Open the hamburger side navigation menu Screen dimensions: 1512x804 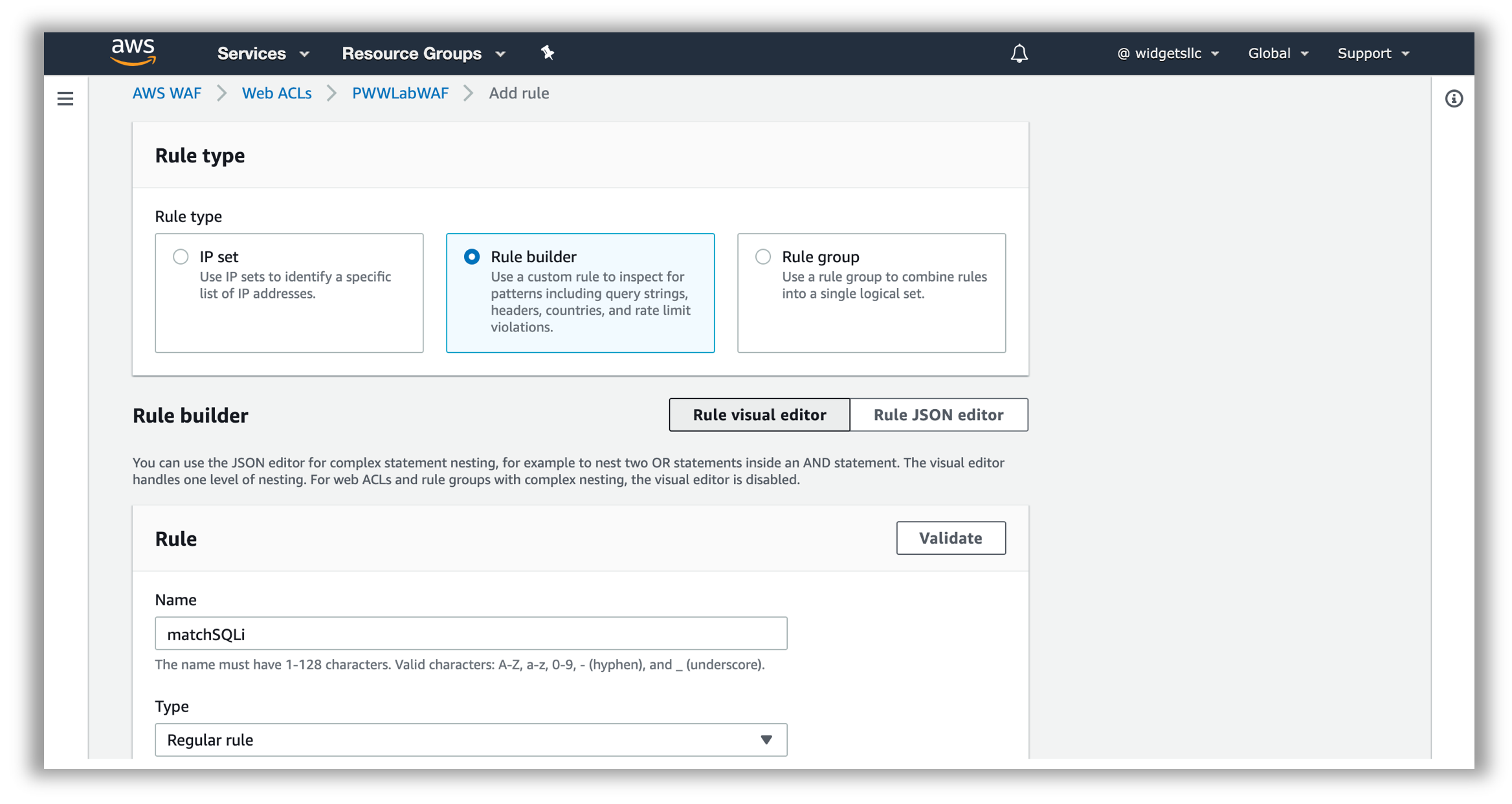(65, 98)
